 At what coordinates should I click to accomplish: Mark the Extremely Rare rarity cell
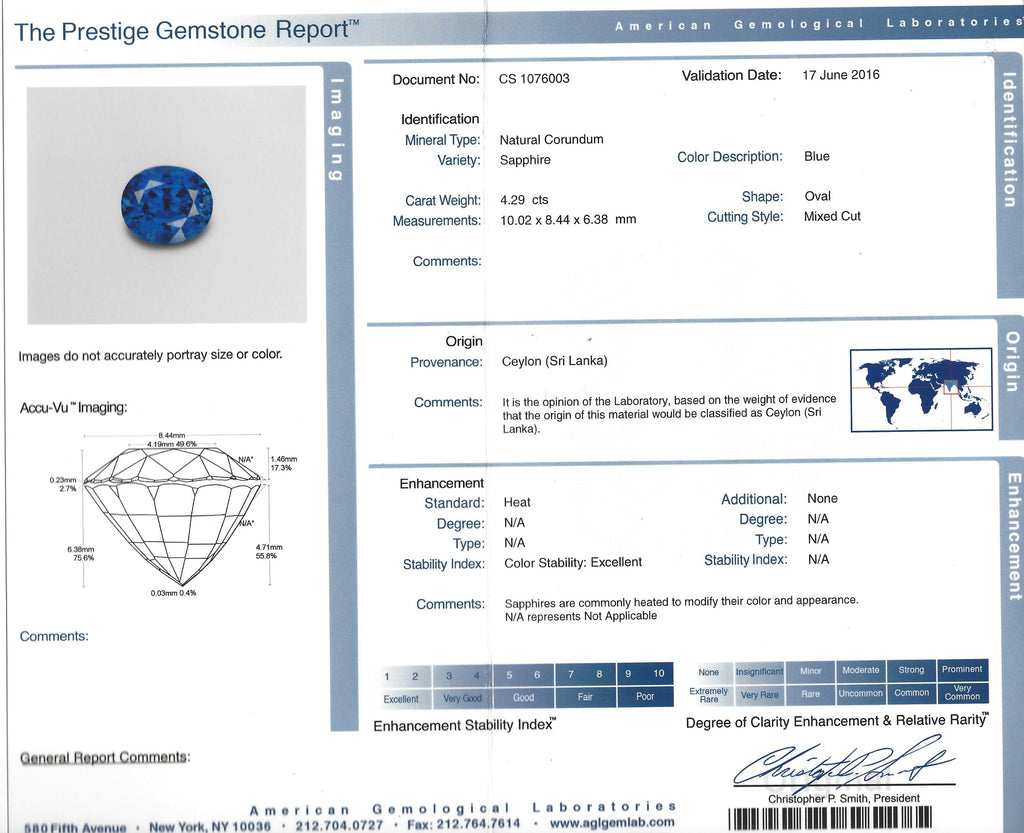[709, 694]
